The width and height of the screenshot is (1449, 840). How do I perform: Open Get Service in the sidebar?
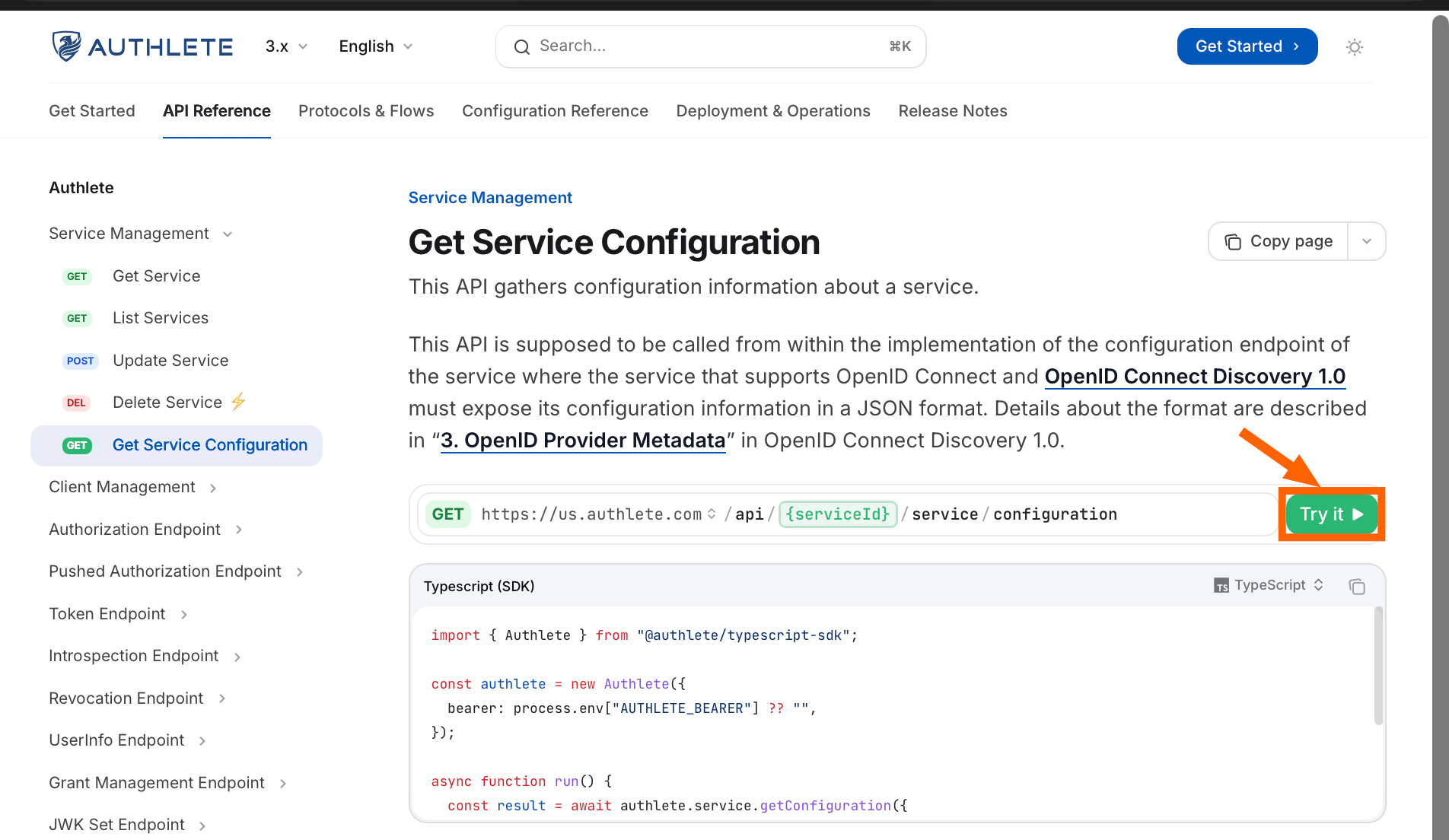pos(157,276)
